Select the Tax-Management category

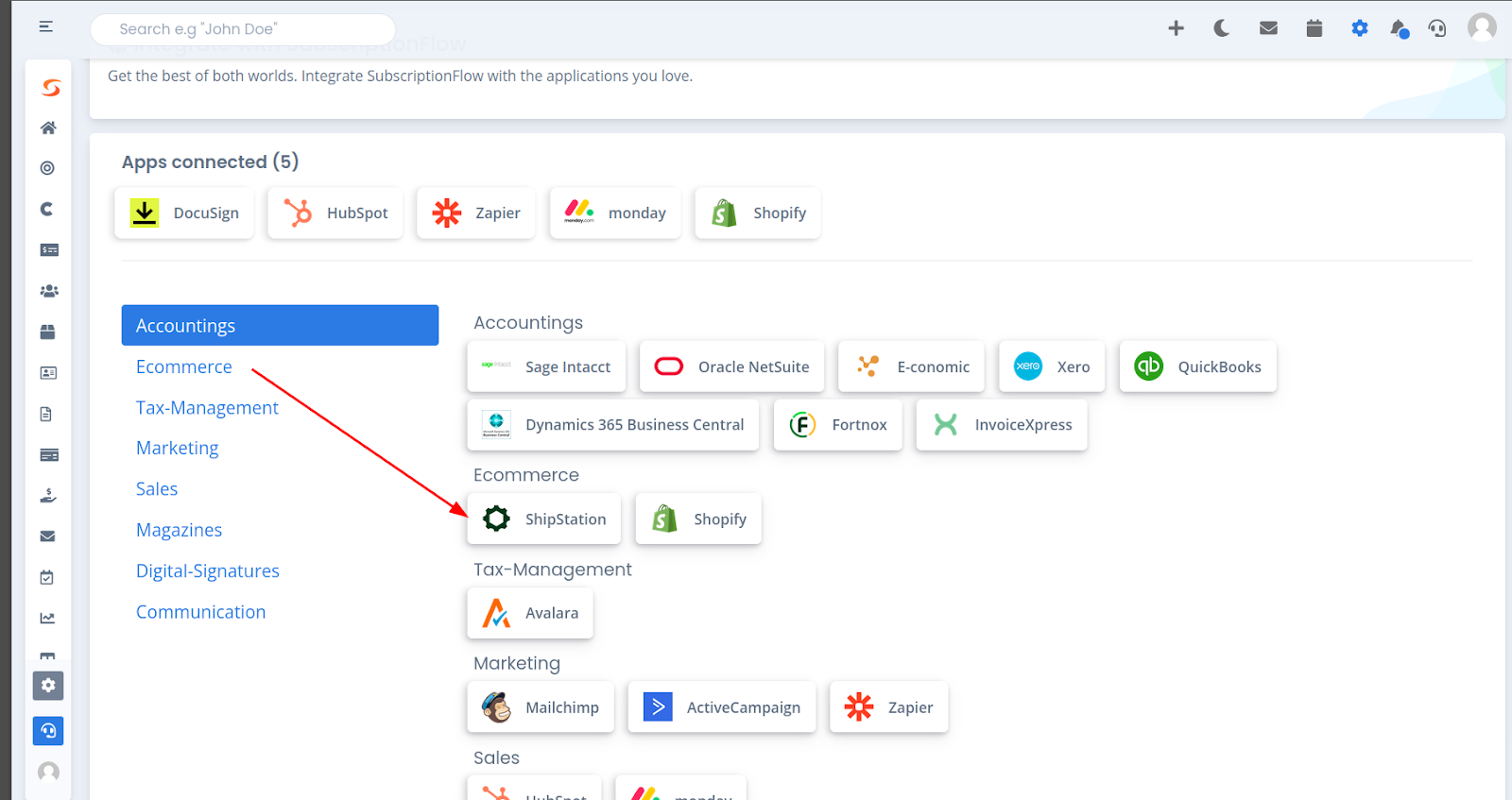coord(207,407)
